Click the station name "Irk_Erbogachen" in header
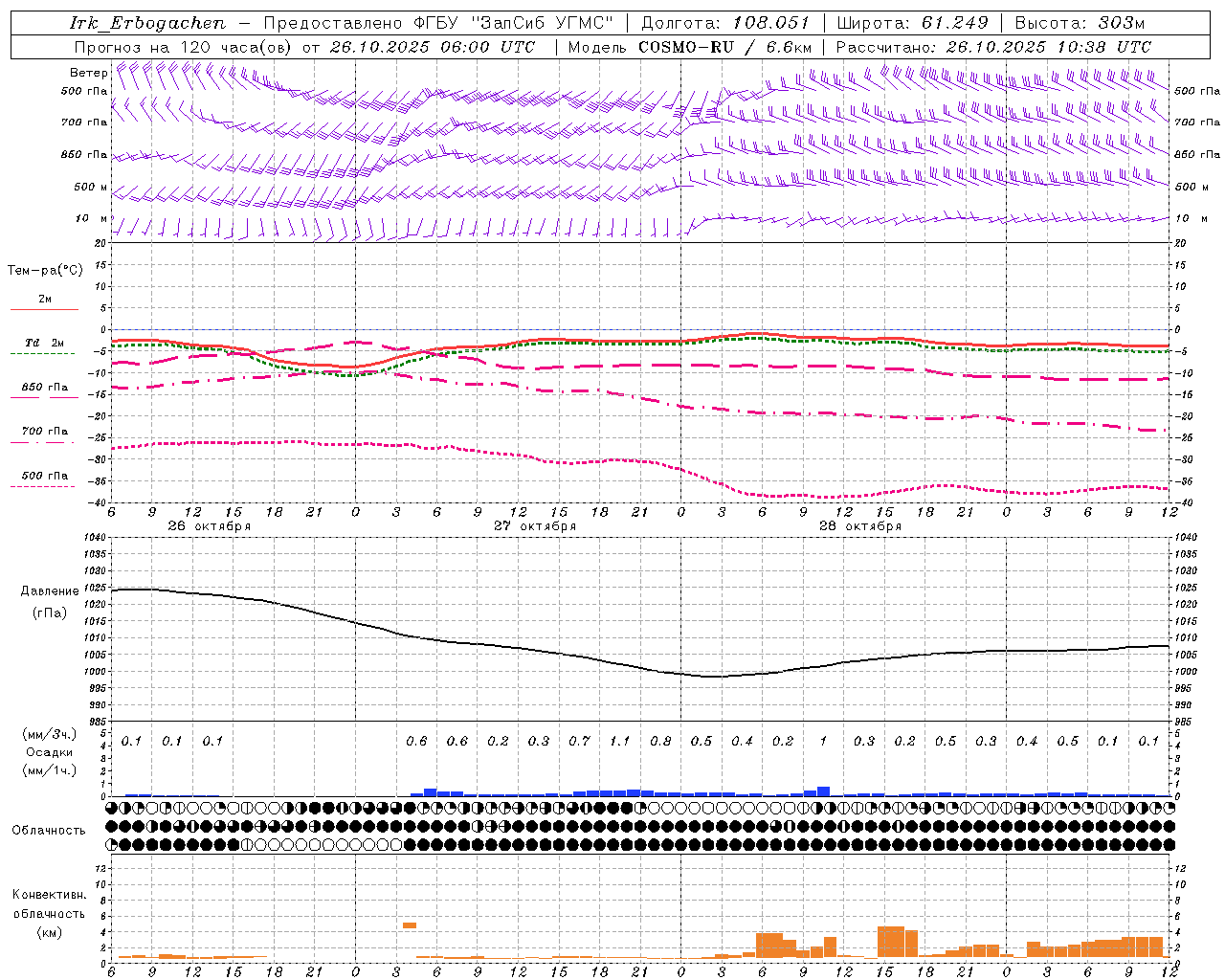Viewport: 1225px width, 980px height. coord(147,23)
